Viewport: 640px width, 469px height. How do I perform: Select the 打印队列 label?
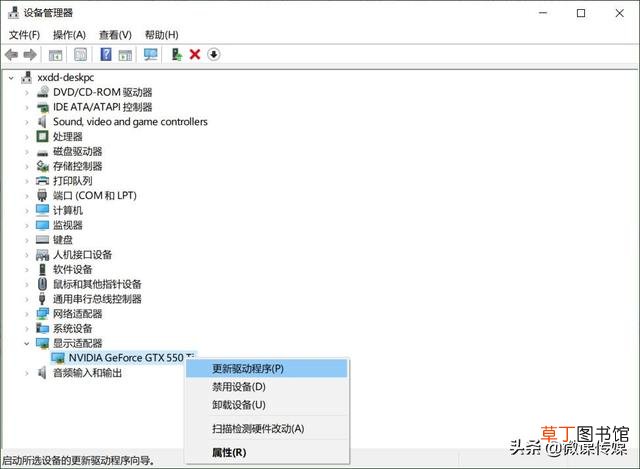[73, 181]
